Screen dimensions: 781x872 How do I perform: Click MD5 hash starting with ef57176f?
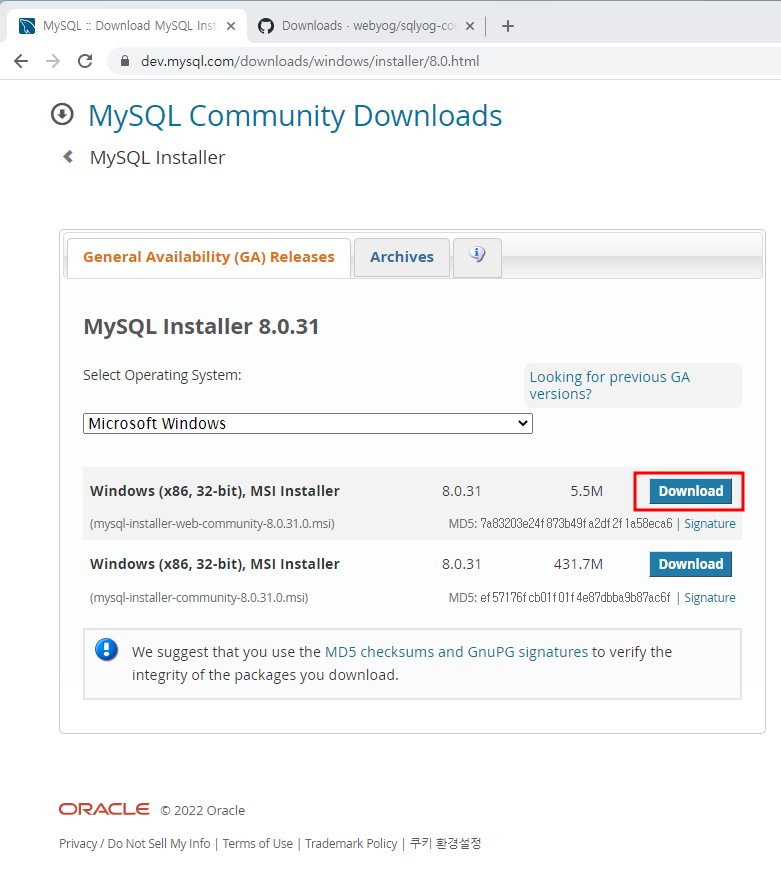pos(575,598)
